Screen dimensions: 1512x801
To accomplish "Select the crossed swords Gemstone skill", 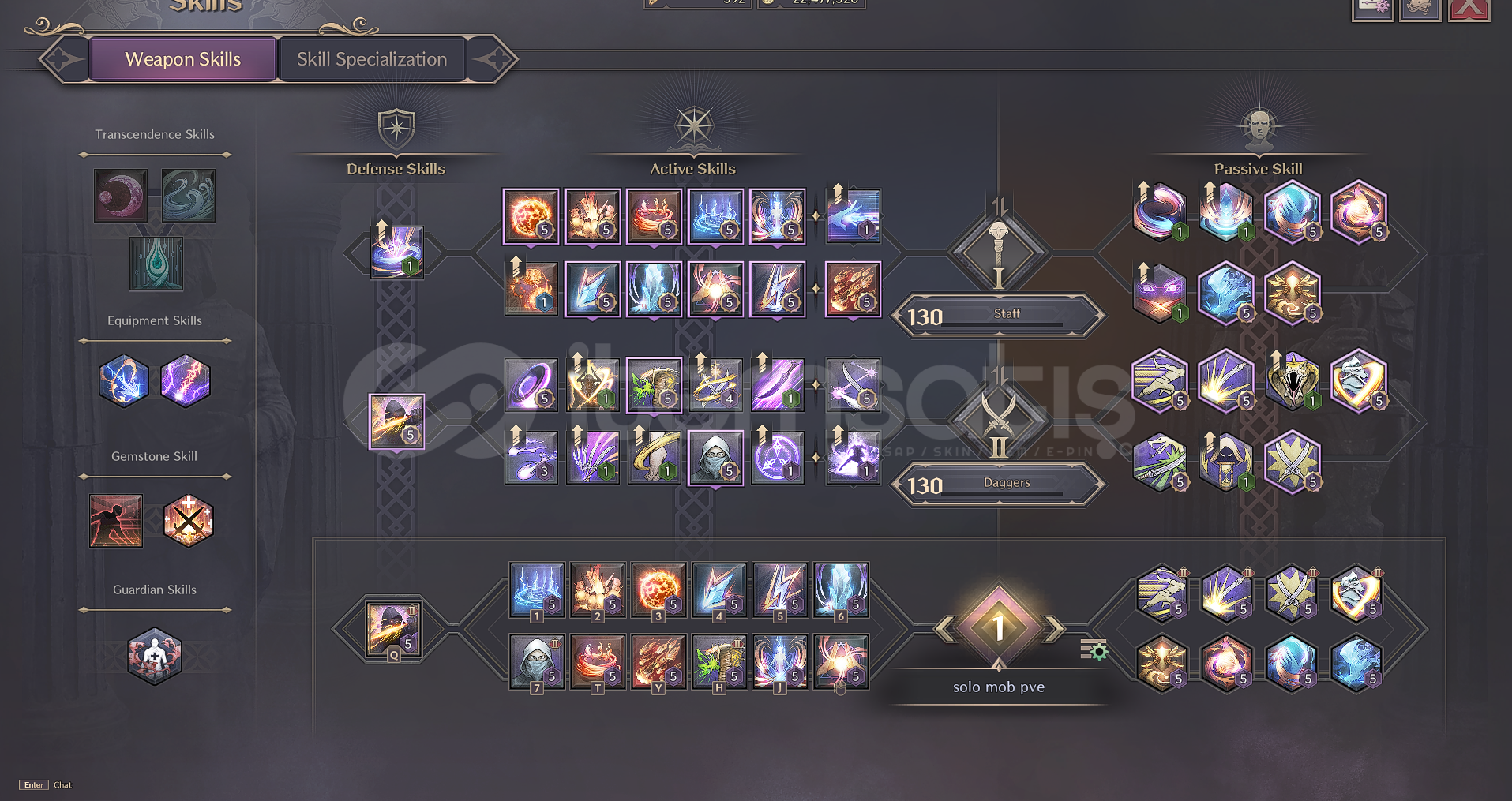I will click(188, 521).
